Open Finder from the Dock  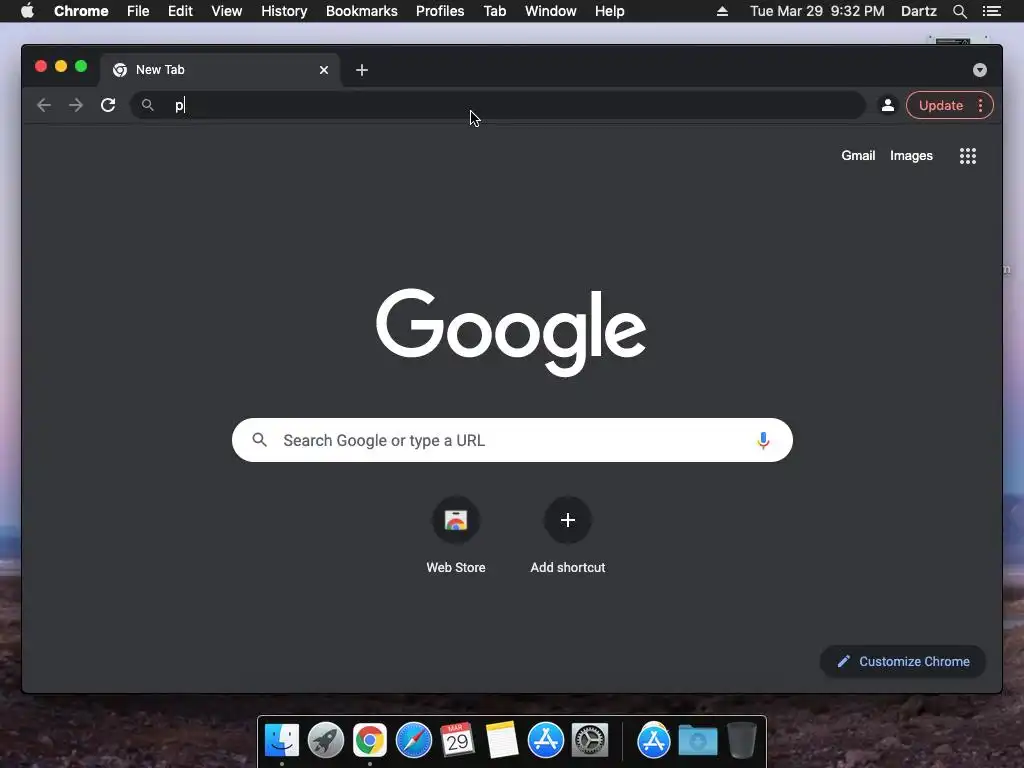[x=282, y=741]
